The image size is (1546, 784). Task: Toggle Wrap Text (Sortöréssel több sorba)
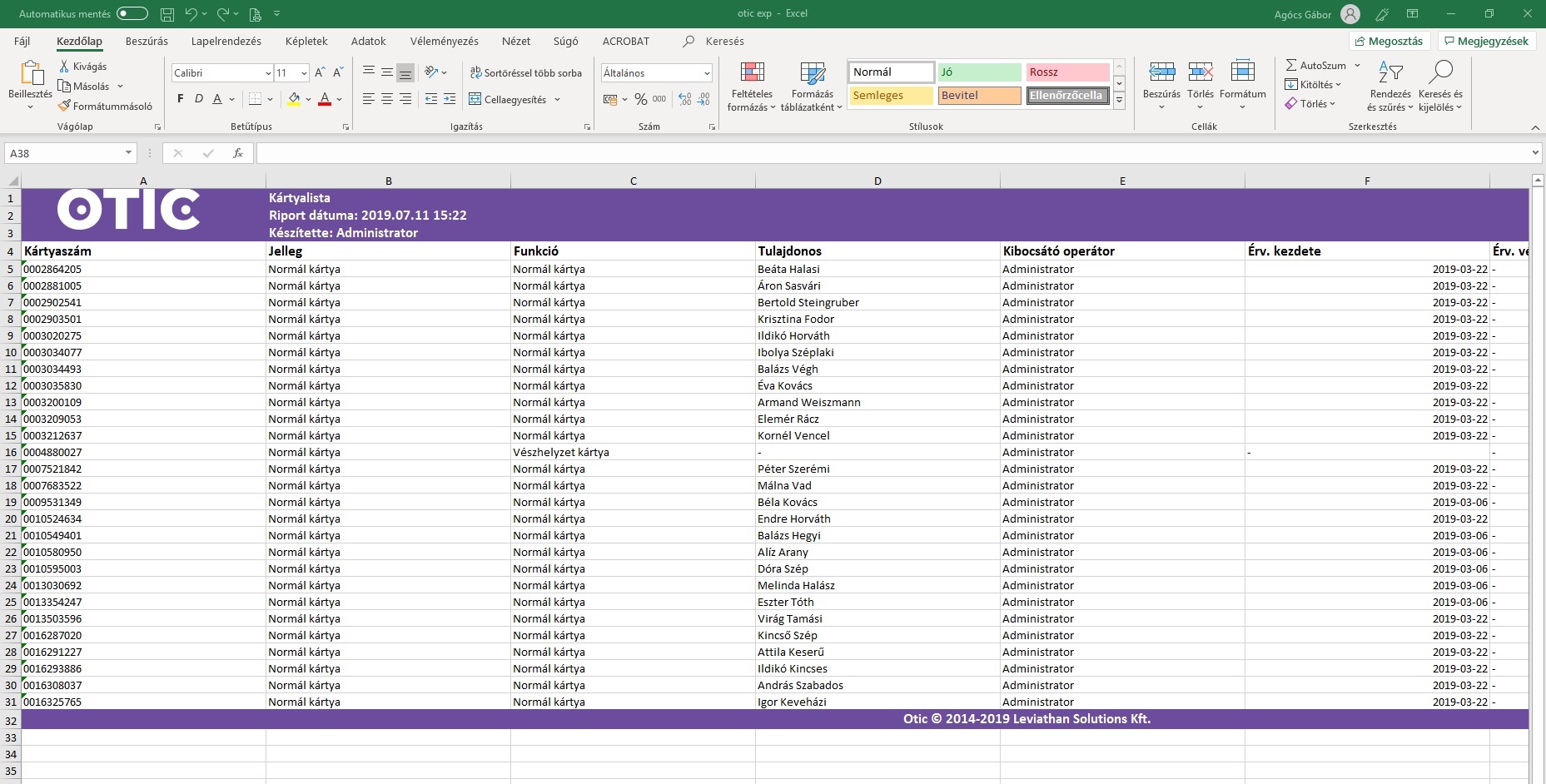(x=525, y=73)
